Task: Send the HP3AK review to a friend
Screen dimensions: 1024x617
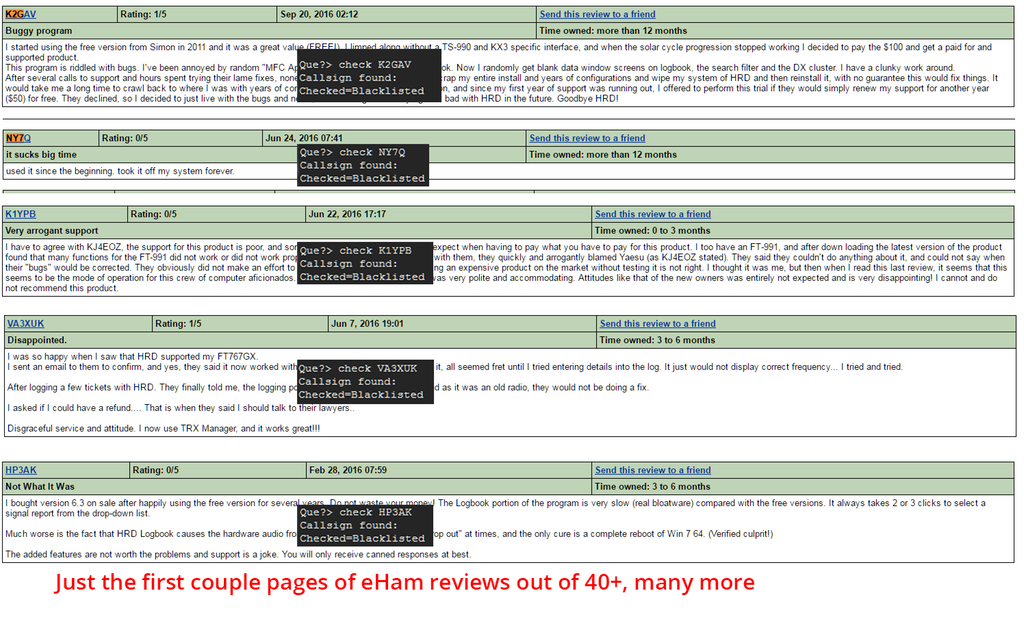Action: 653,470
